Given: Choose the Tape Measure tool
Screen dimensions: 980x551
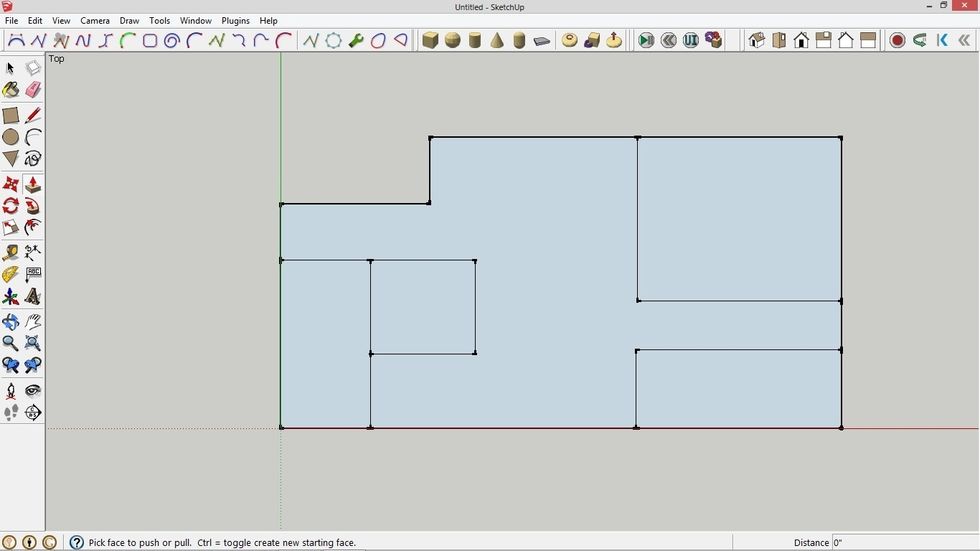Looking at the screenshot, I should tap(11, 253).
